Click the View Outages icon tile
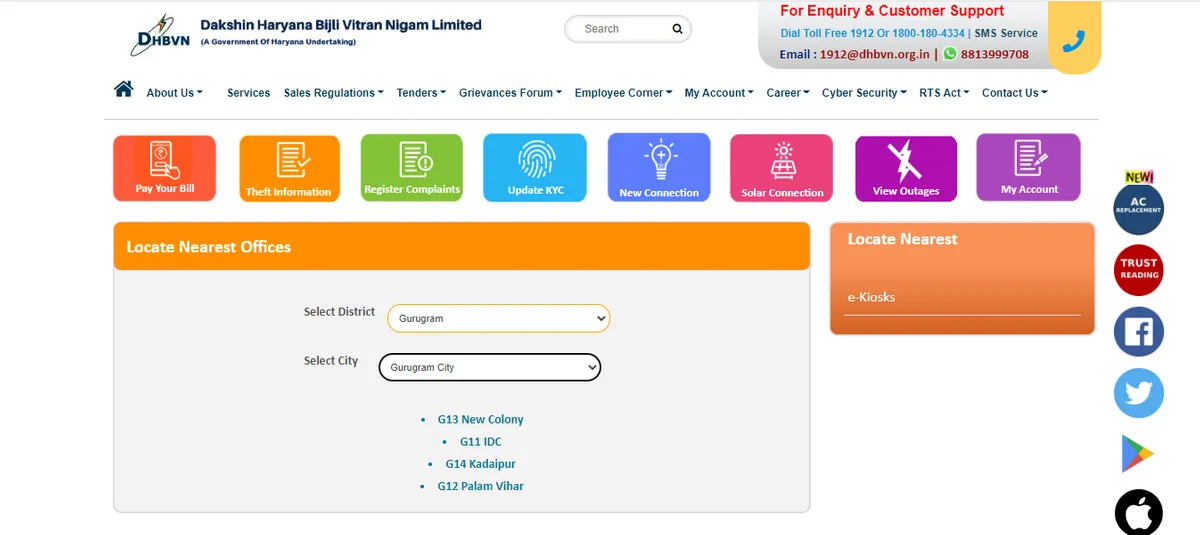The width and height of the screenshot is (1200, 535). (x=906, y=168)
